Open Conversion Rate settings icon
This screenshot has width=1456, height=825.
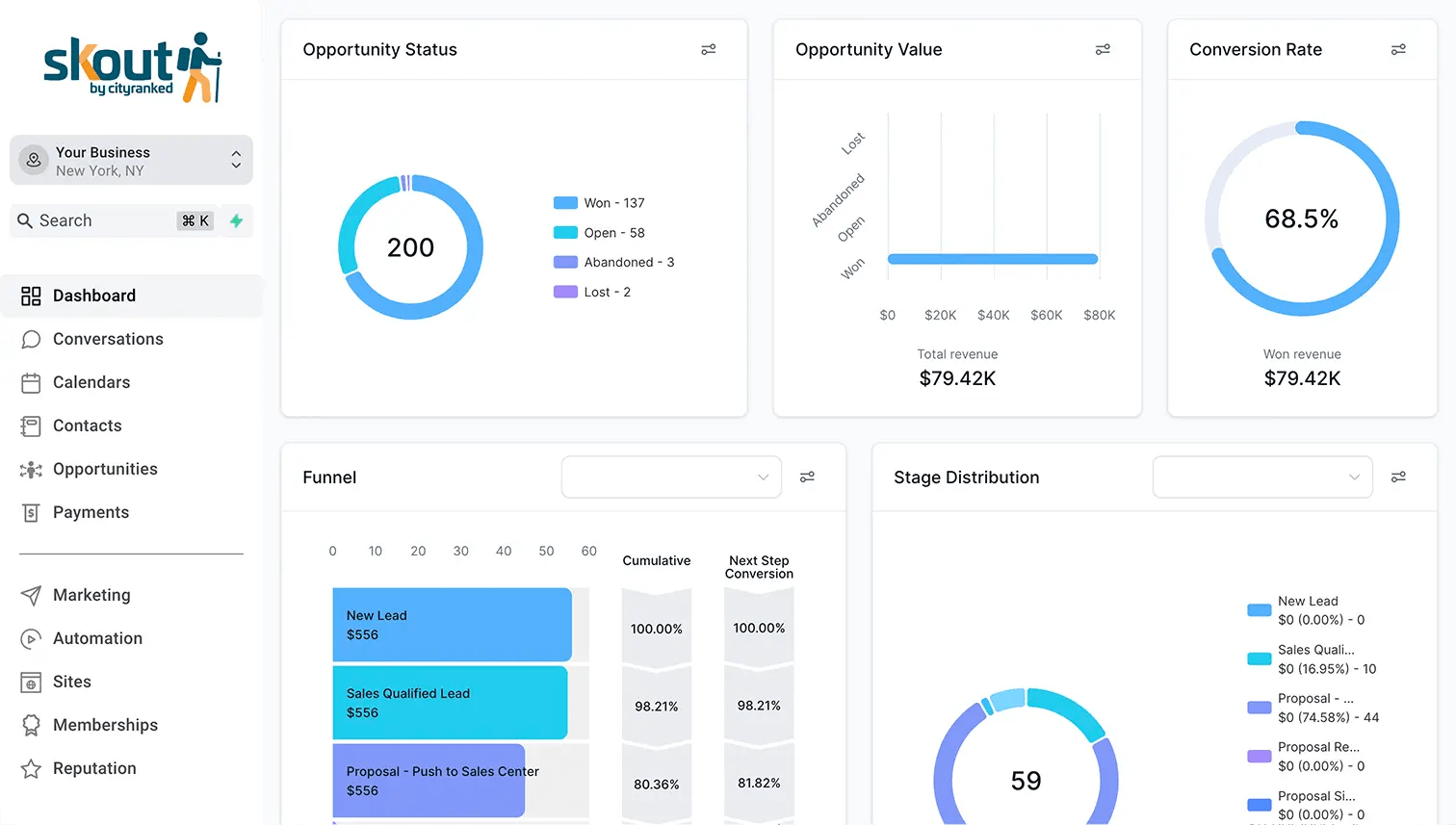click(x=1398, y=49)
